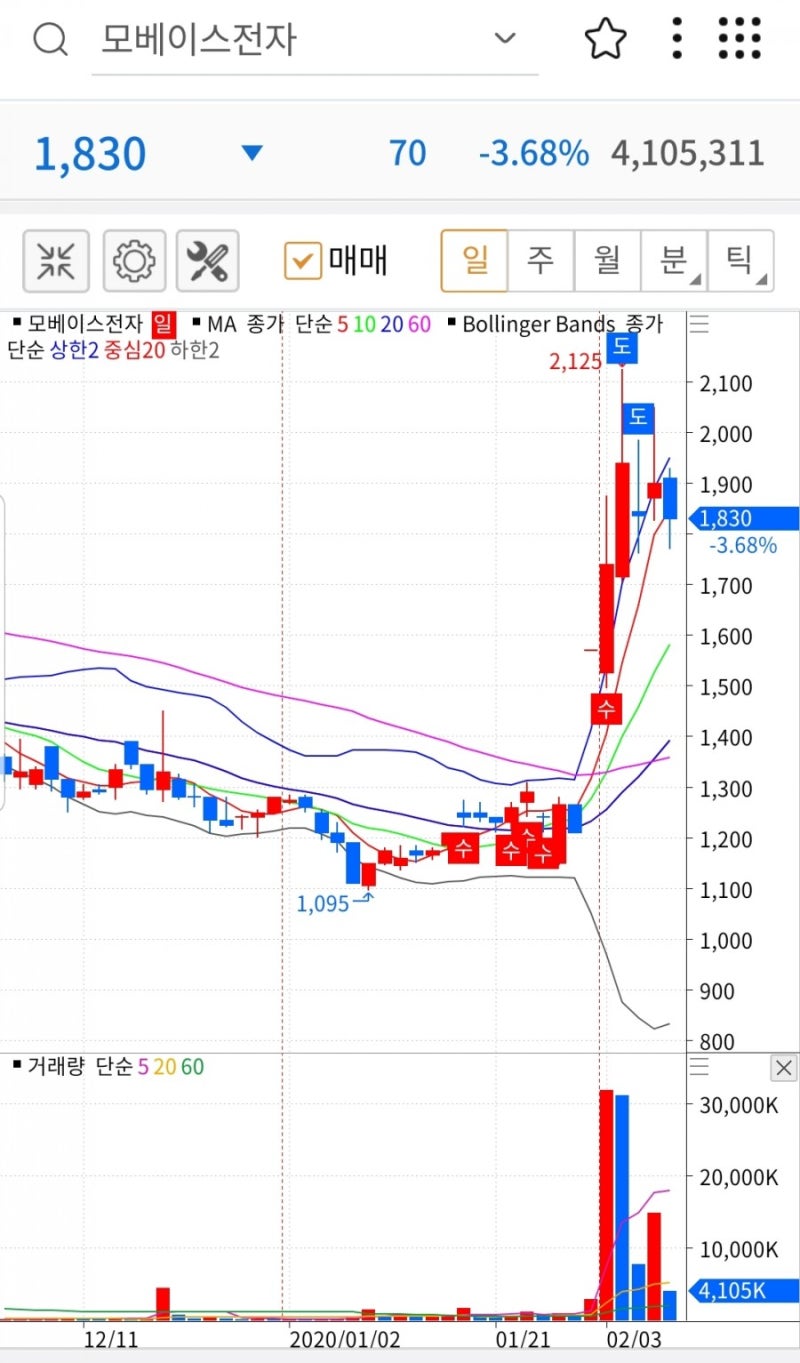The height and width of the screenshot is (1363, 800).
Task: Tap the down triangle price indicator
Action: pyautogui.click(x=252, y=153)
